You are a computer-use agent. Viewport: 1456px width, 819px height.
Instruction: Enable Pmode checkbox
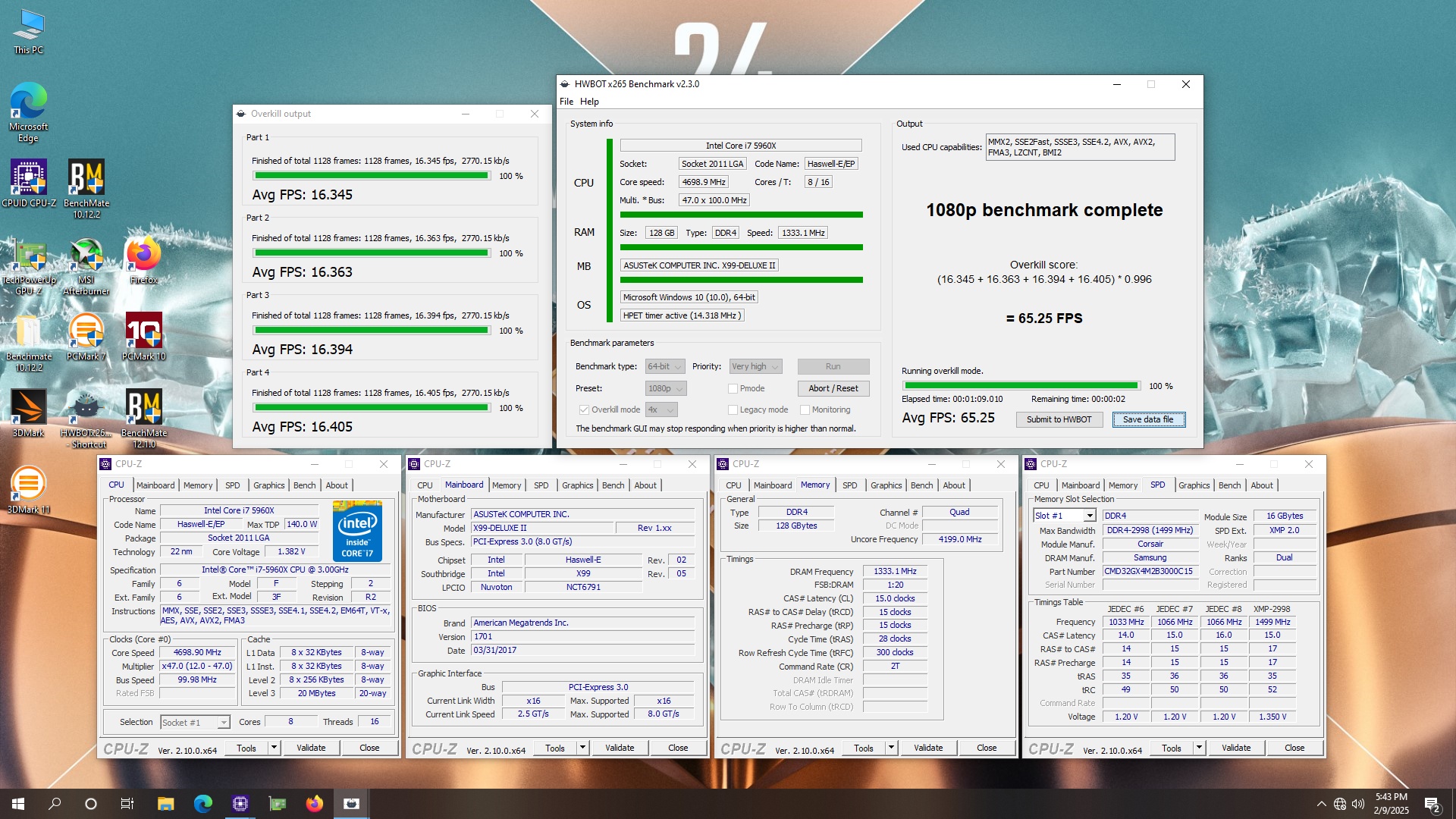[x=733, y=388]
